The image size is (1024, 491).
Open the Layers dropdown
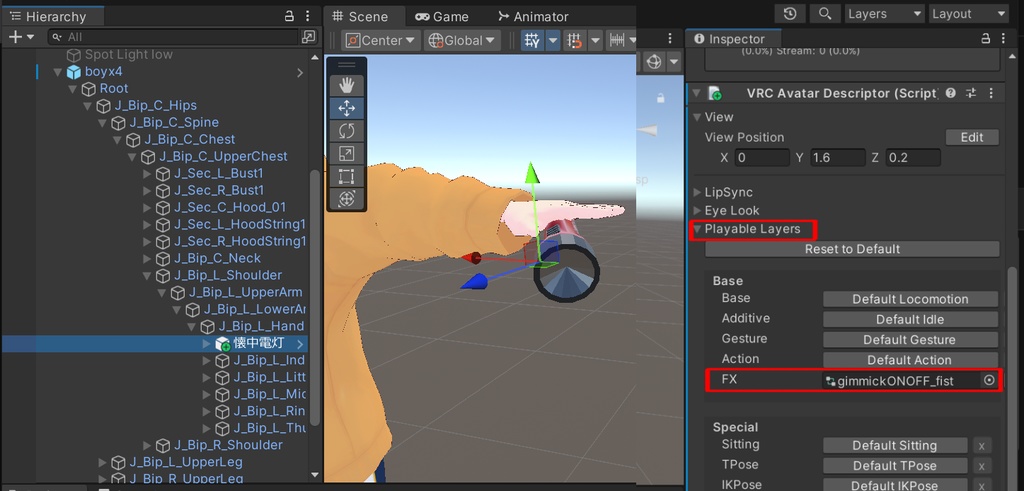(x=885, y=14)
